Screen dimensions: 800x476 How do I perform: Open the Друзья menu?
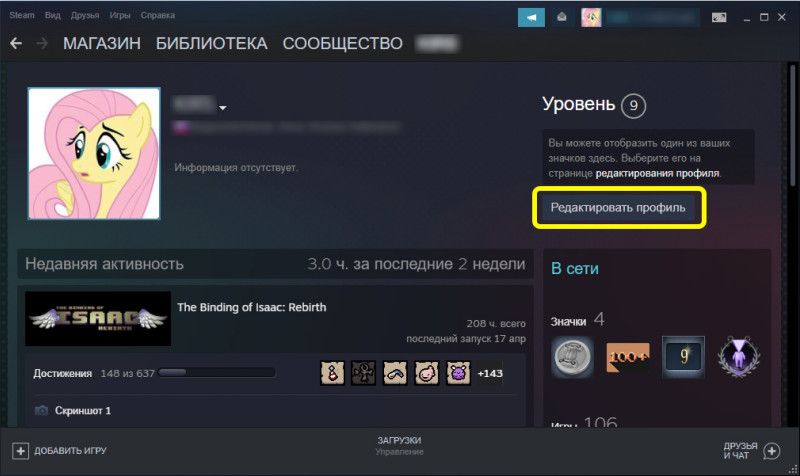85,15
